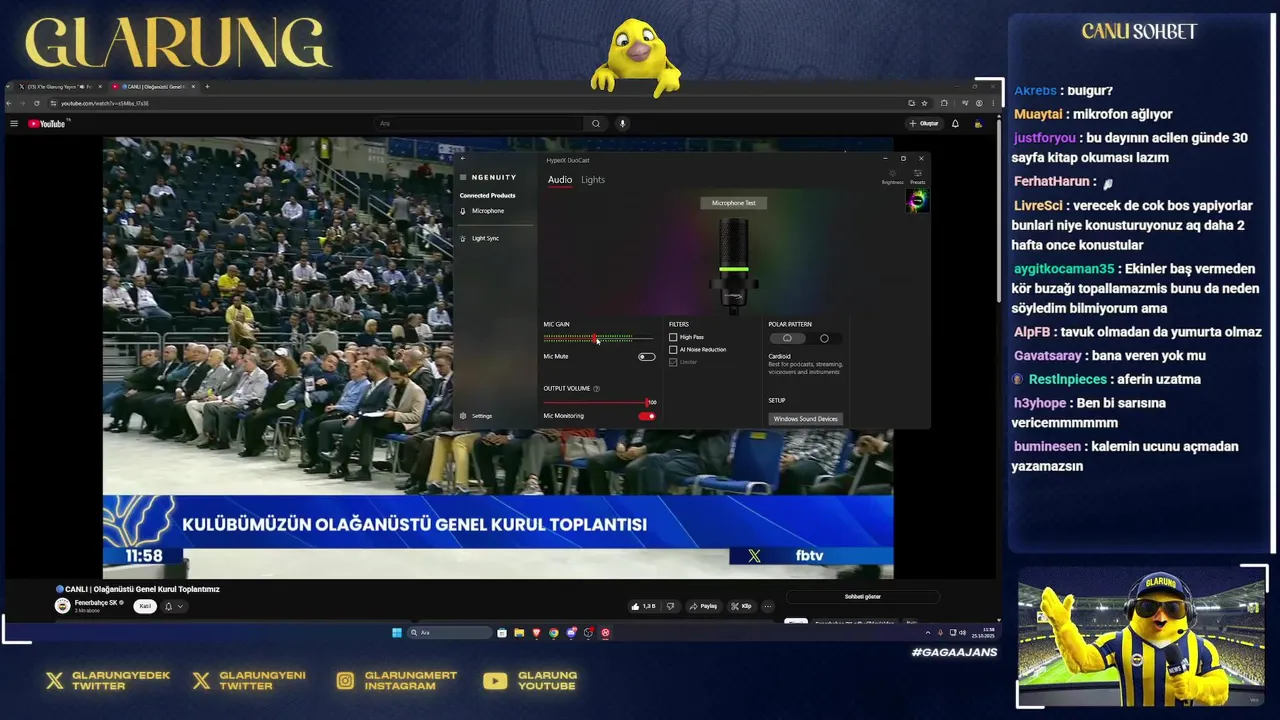Screen dimensions: 1280x720
Task: Open YouTube notifications bell
Action: [955, 124]
